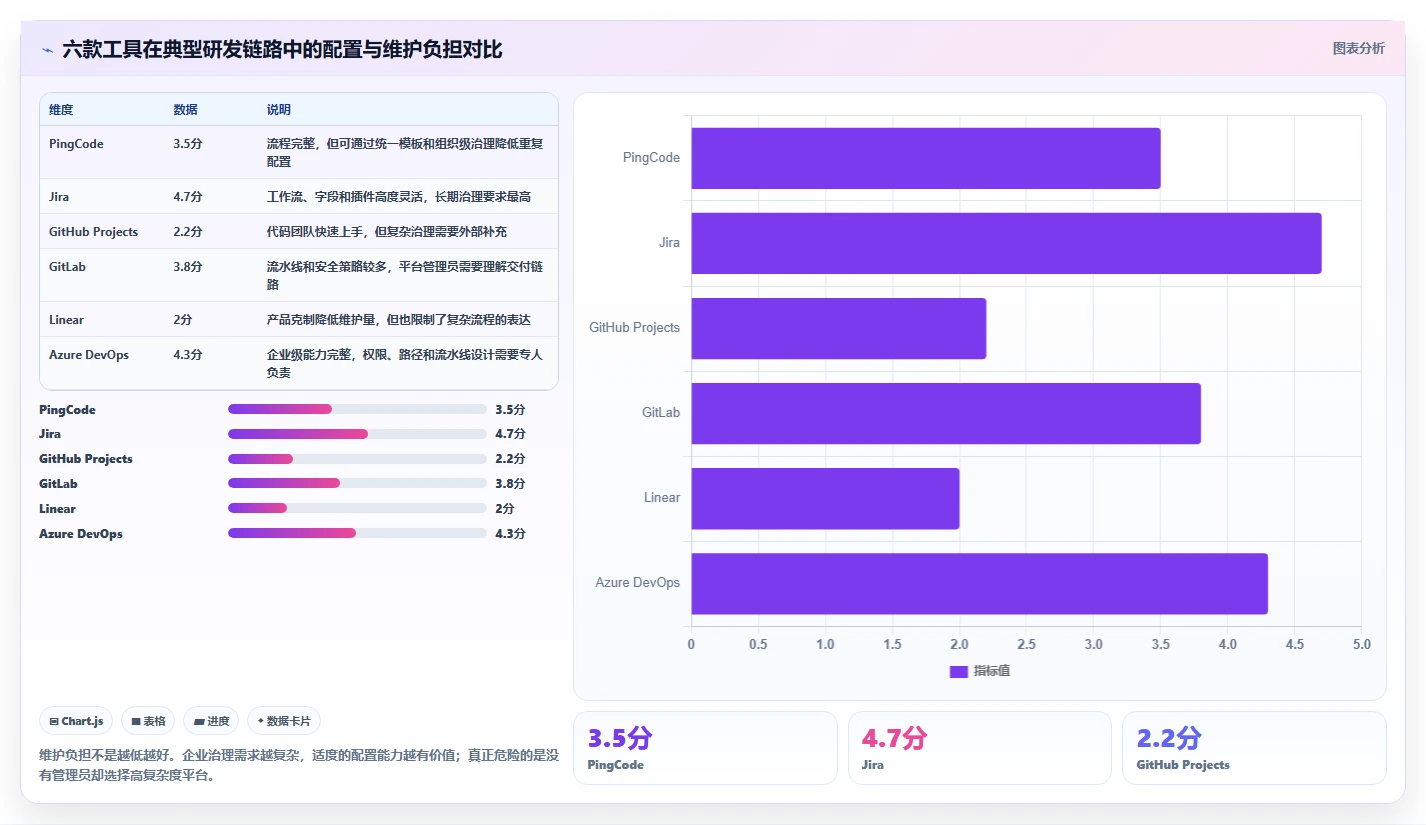Select the Chart.js tag pill

point(76,721)
